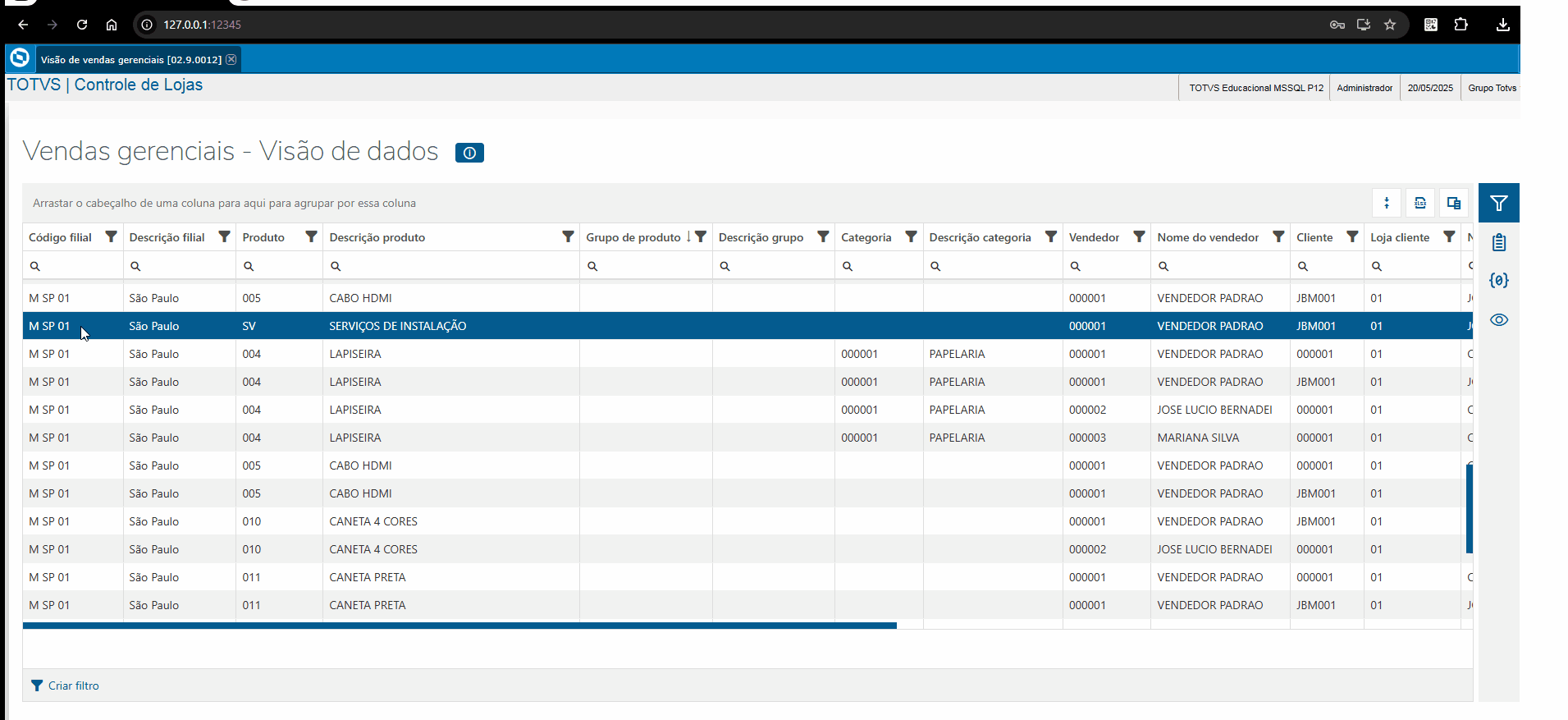Viewport: 1568px width, 720px height.
Task: Open the filter funnel on the Nome do vendedor column
Action: tap(1278, 236)
